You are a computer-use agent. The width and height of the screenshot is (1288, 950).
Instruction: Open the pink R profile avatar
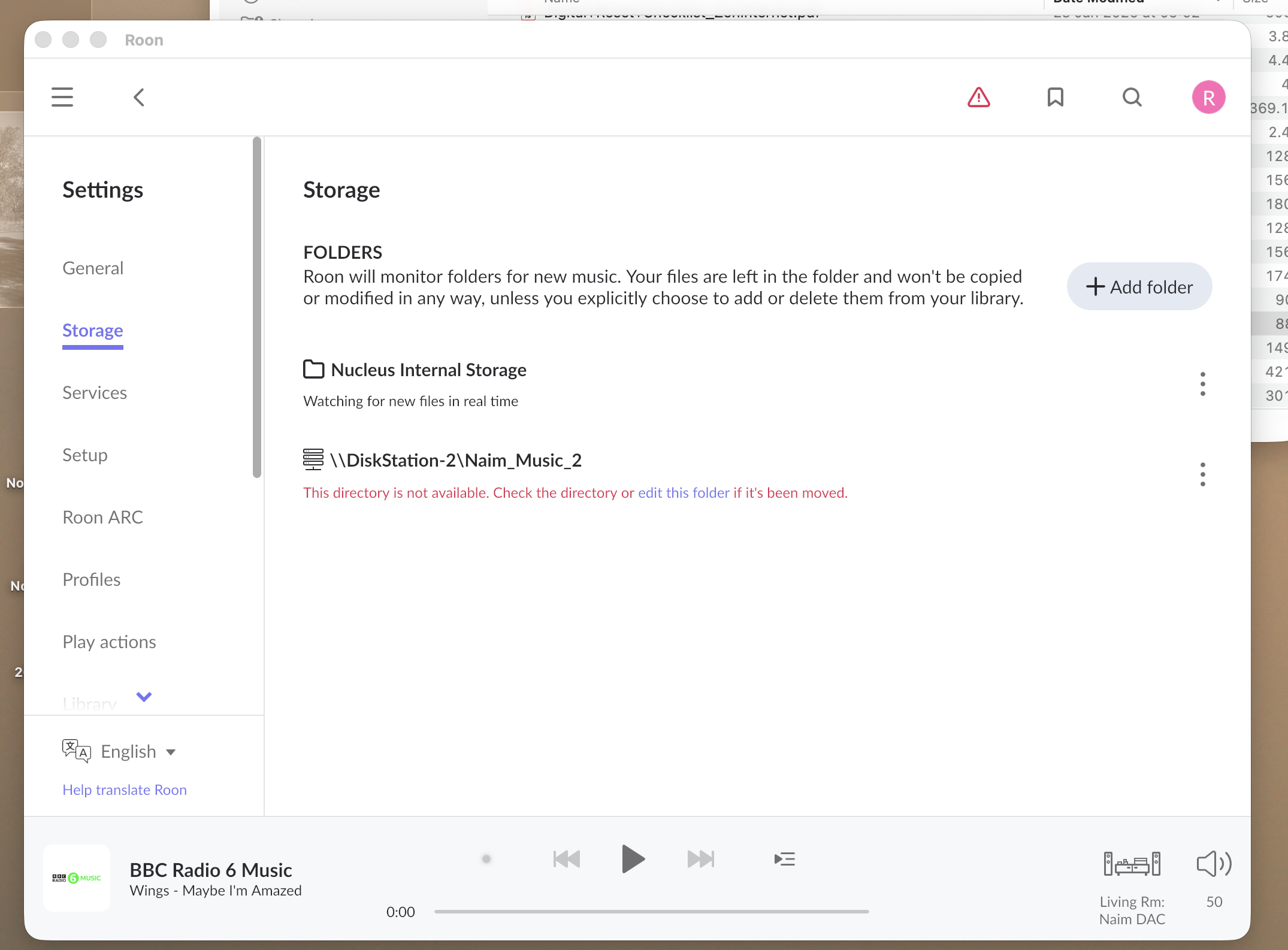click(1208, 97)
